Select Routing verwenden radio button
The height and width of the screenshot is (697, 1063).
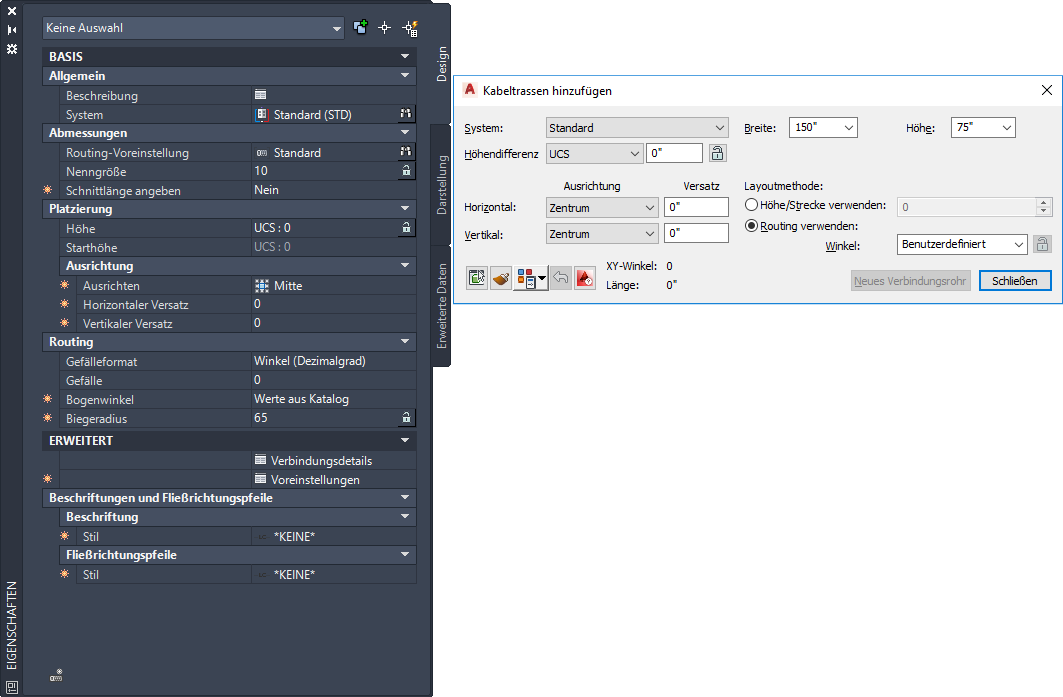[x=751, y=226]
